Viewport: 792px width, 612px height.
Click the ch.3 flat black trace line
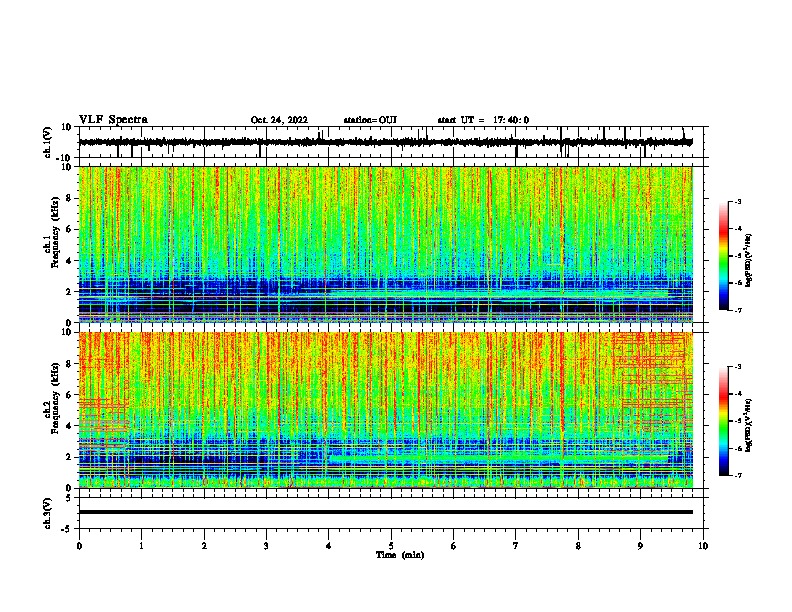[386, 512]
